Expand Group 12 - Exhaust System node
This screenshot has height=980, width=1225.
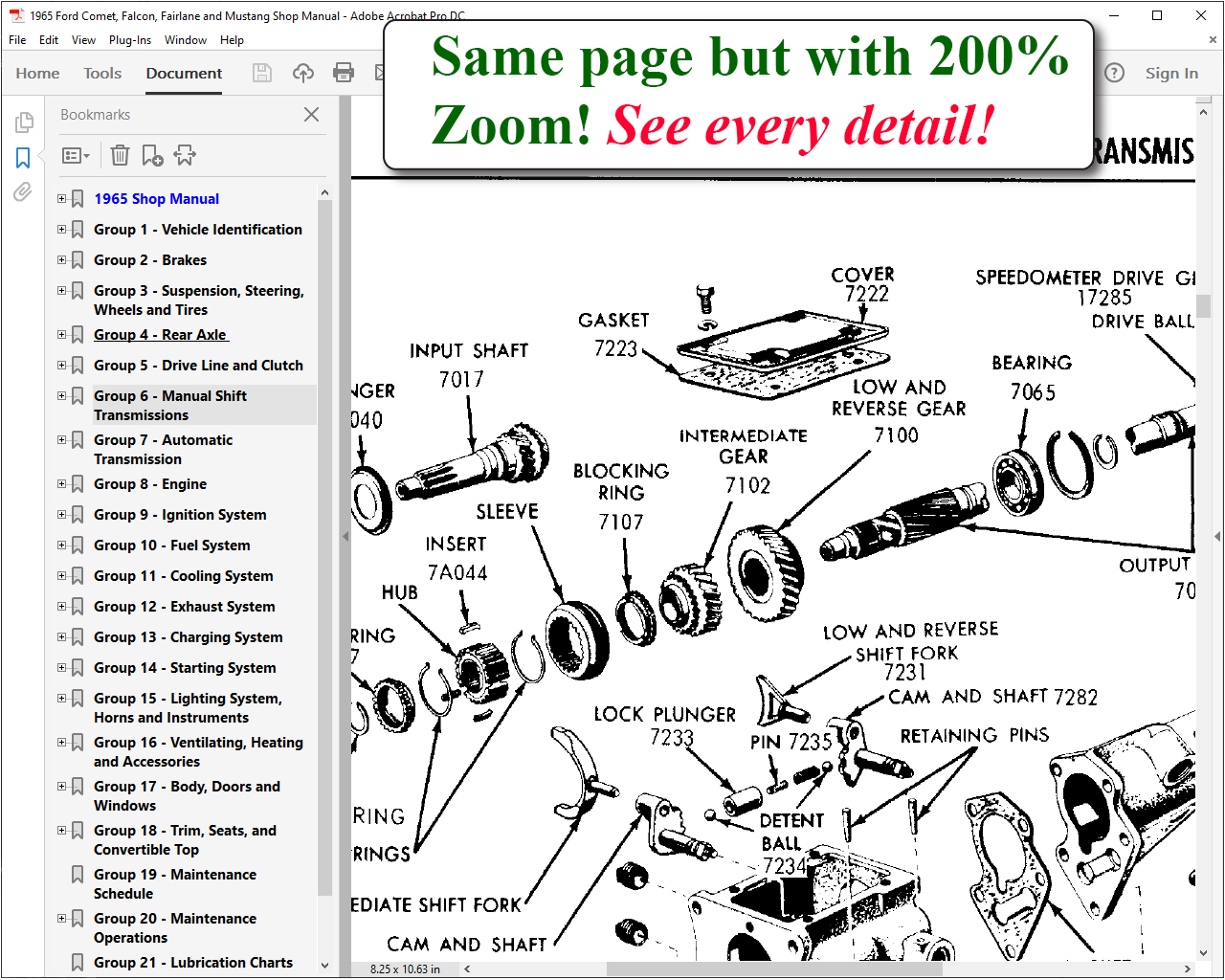click(x=62, y=607)
